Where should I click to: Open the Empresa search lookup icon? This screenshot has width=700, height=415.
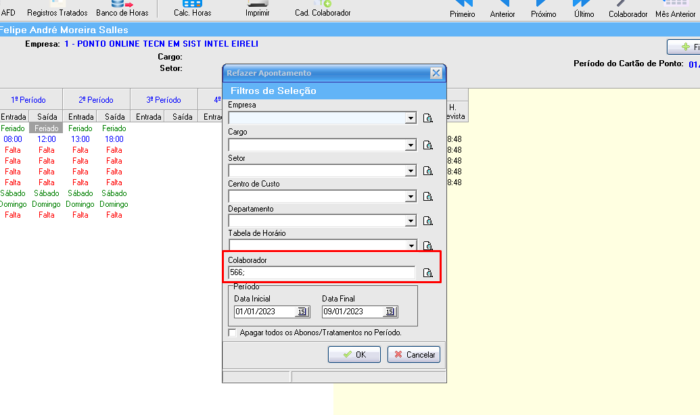click(x=428, y=118)
